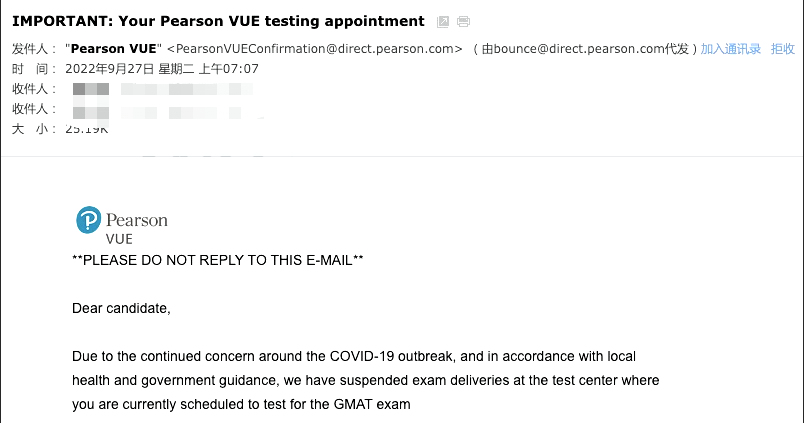Screen dimensions: 804x423
Task: Add sender via 加入通讯录 link
Action: click(731, 48)
